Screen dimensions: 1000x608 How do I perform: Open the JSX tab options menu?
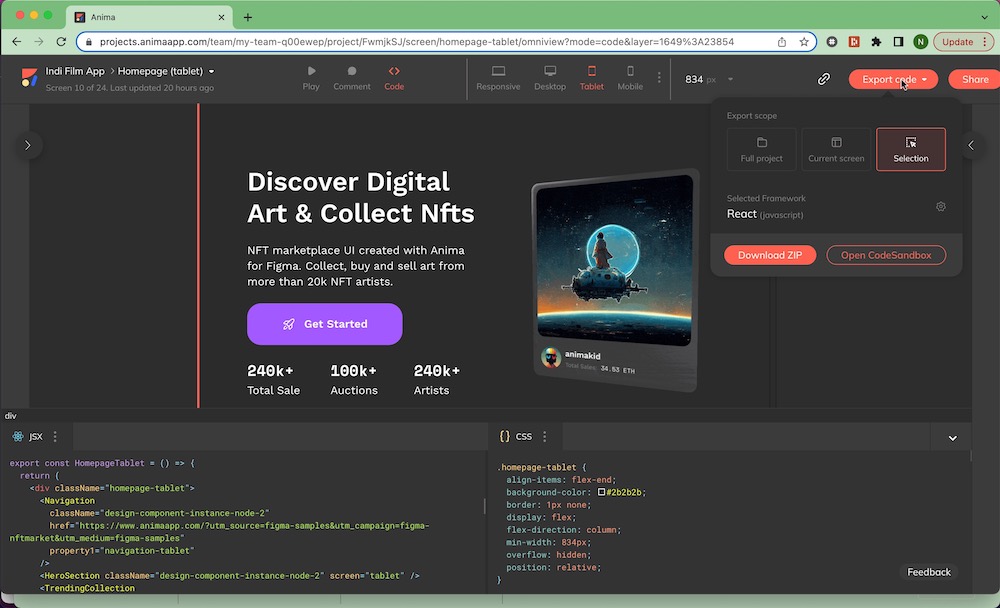click(x=56, y=437)
